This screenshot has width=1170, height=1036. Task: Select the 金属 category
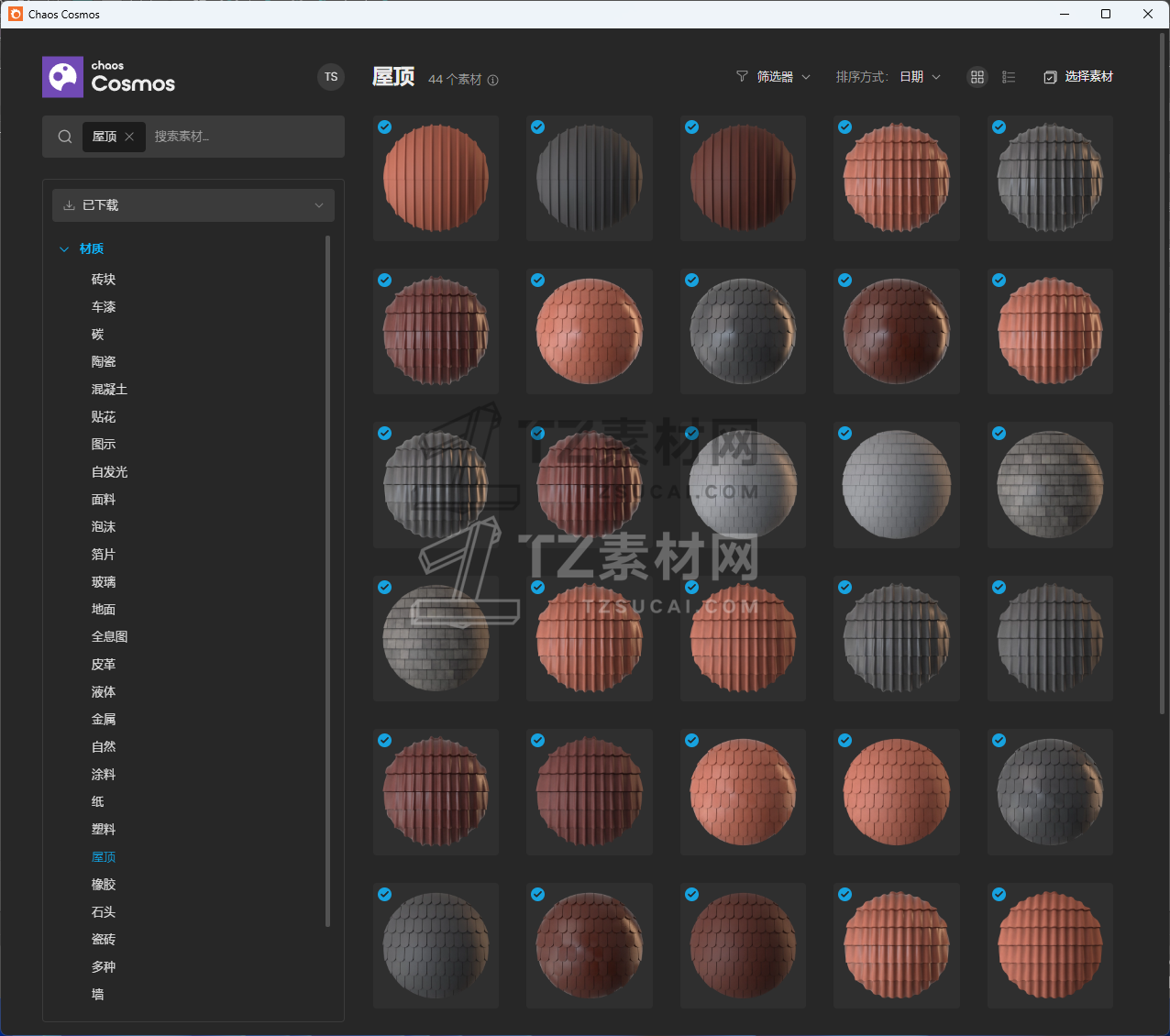(x=104, y=720)
